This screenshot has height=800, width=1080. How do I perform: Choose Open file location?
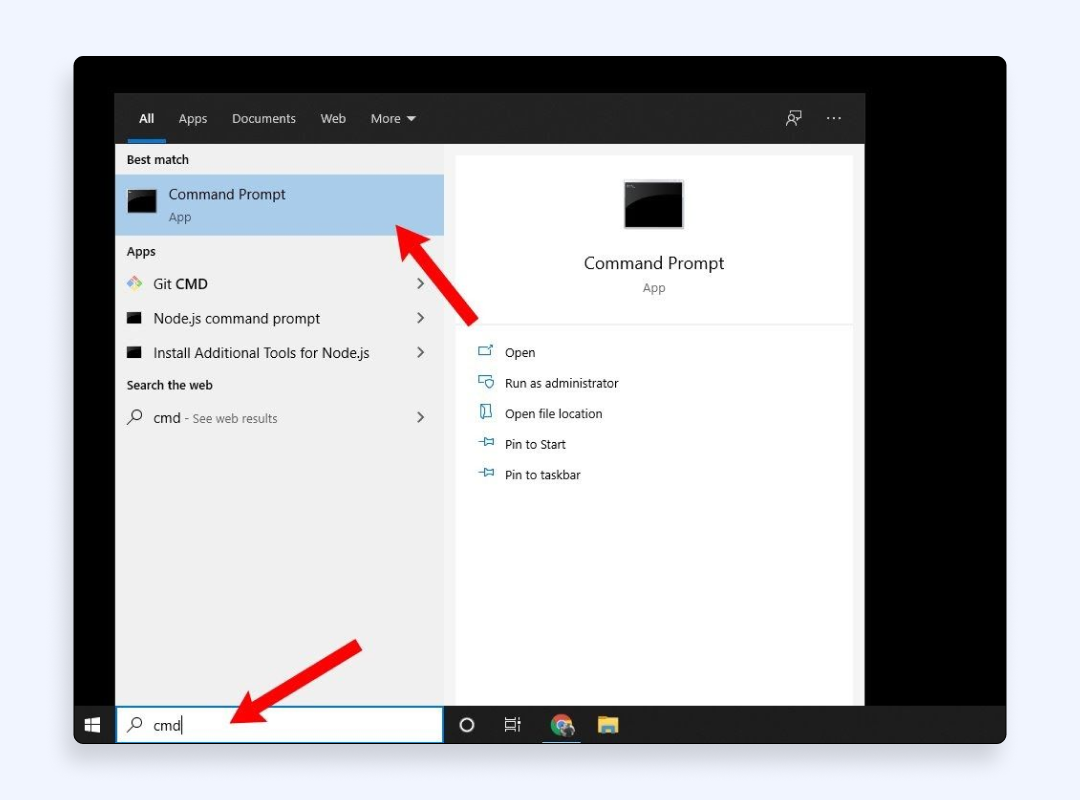pos(553,413)
